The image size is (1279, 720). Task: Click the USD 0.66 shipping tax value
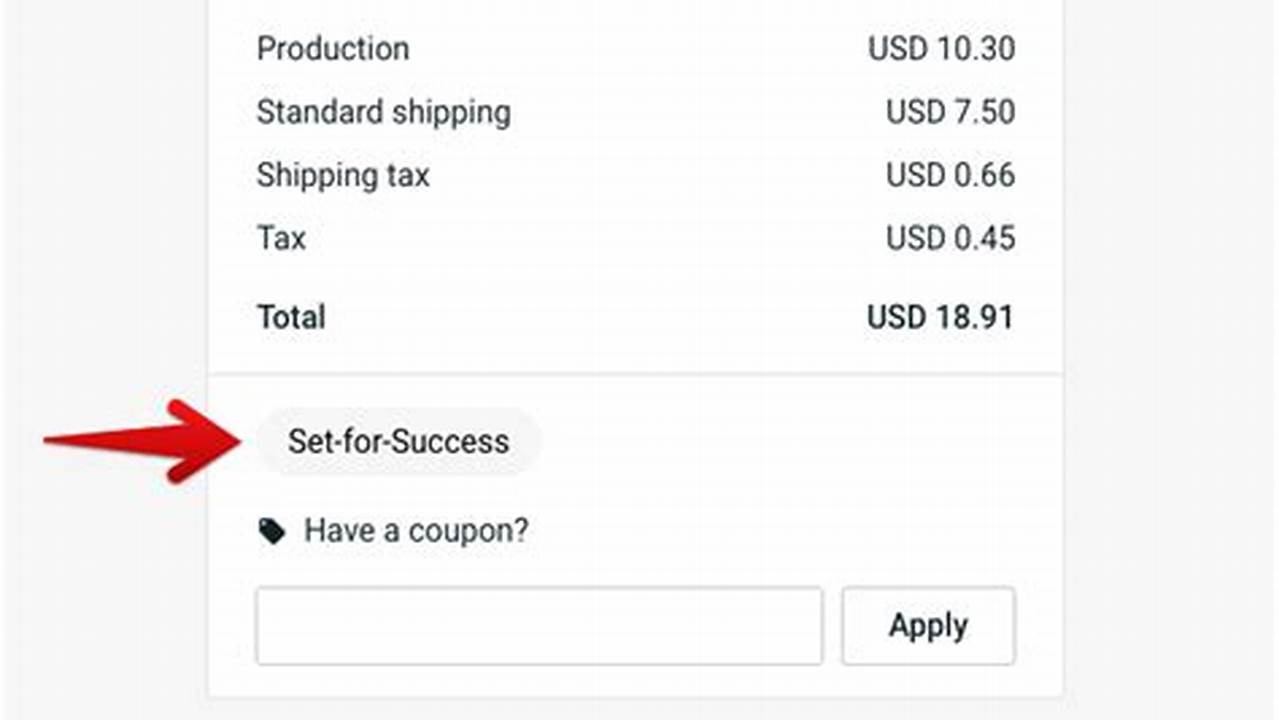(x=950, y=175)
